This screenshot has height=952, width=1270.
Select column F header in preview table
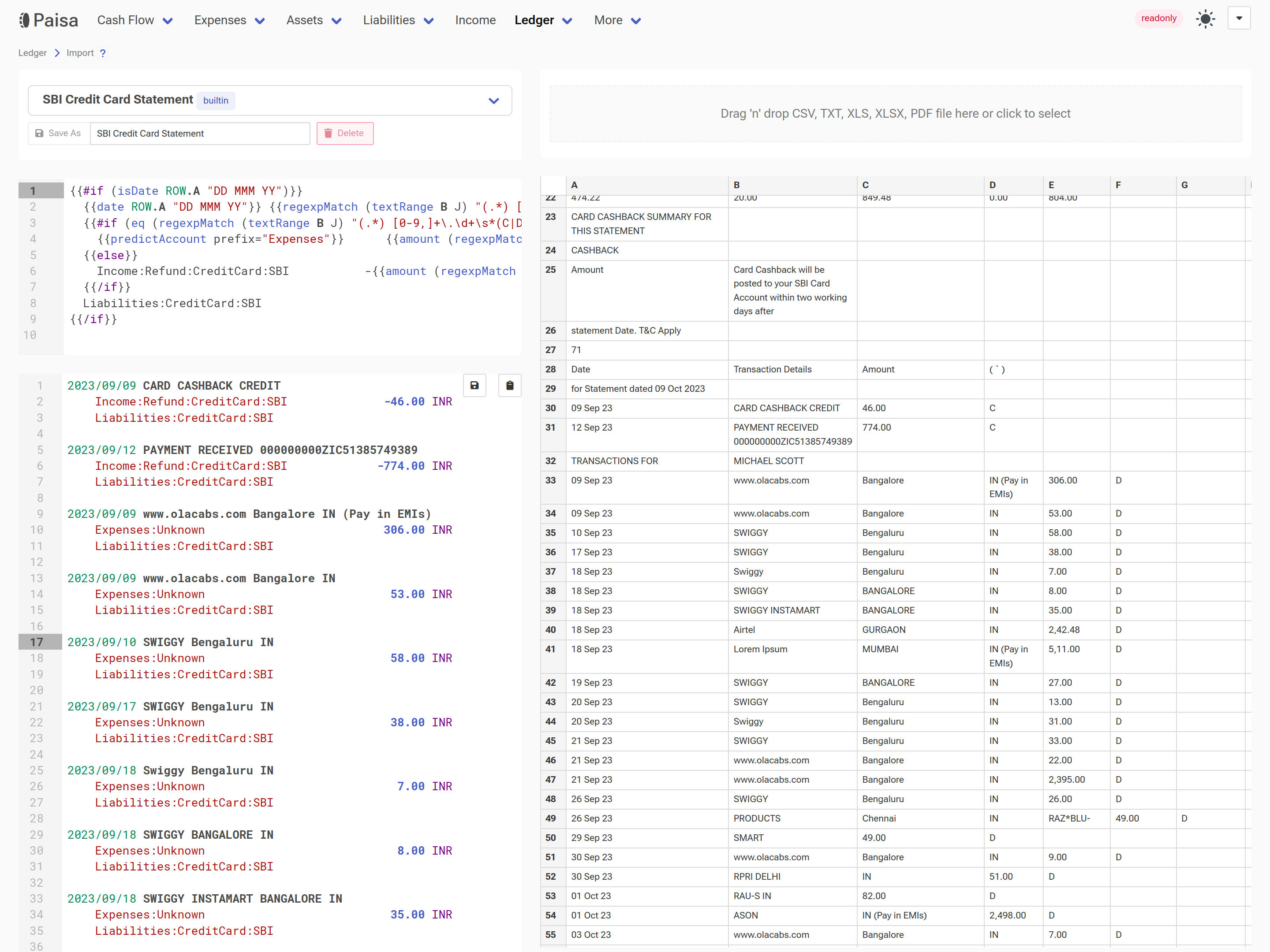(x=1143, y=185)
